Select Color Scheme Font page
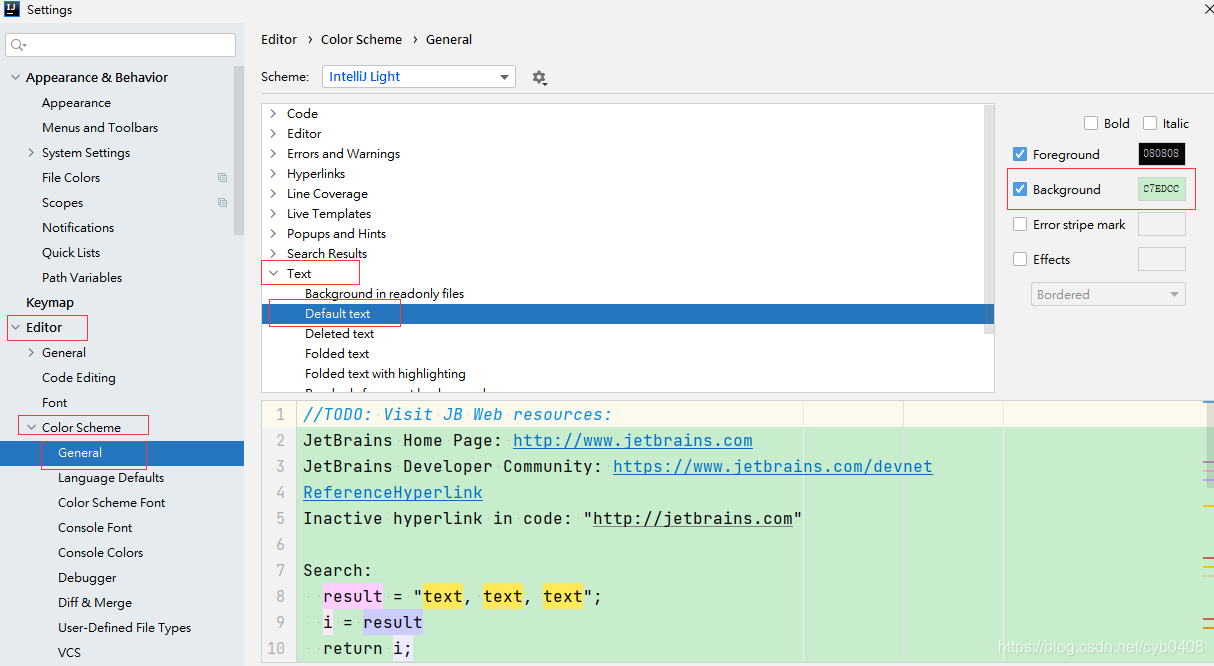Viewport: 1214px width, 666px height. [112, 502]
